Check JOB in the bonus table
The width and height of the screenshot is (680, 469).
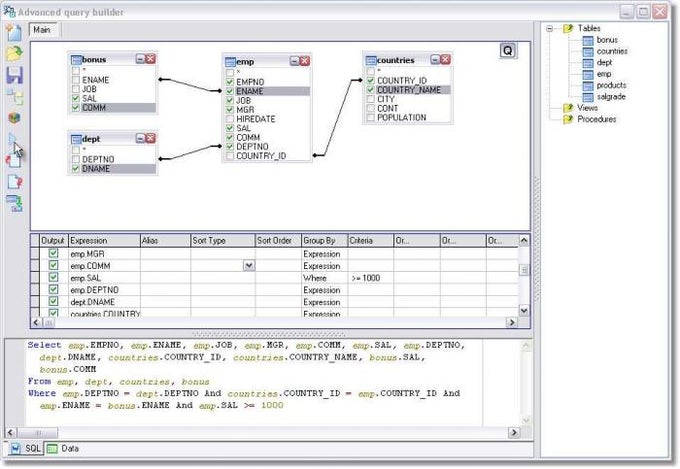[76, 89]
